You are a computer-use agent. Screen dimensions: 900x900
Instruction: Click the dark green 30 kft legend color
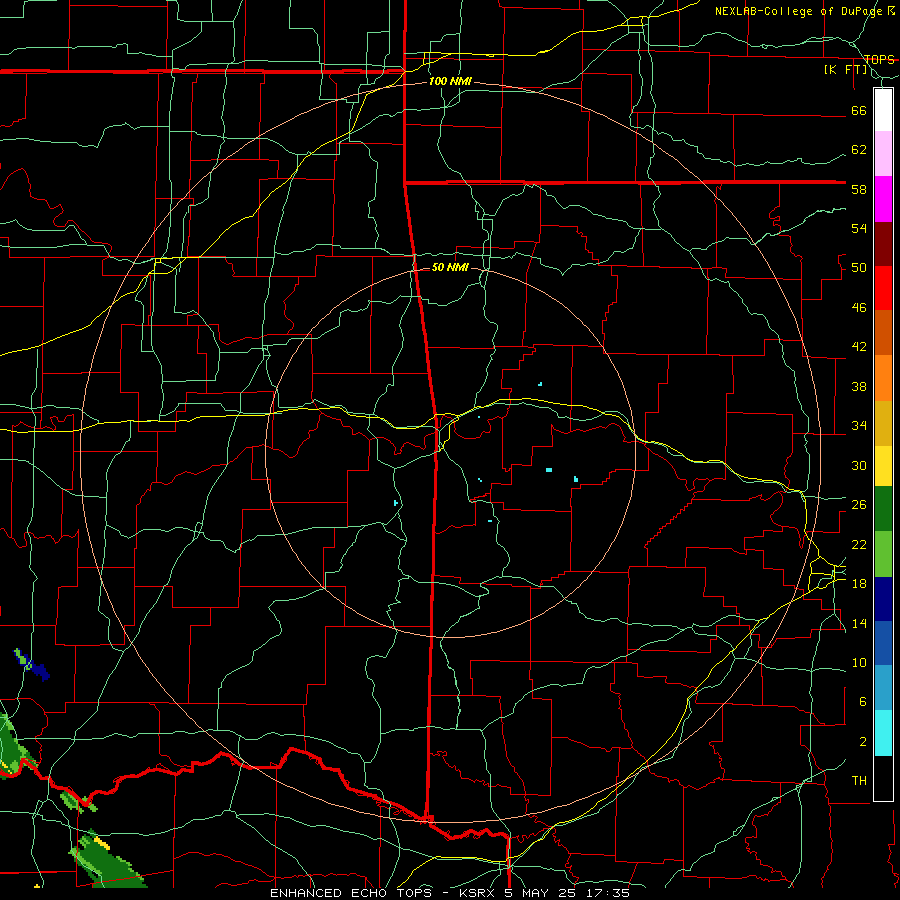[x=883, y=509]
